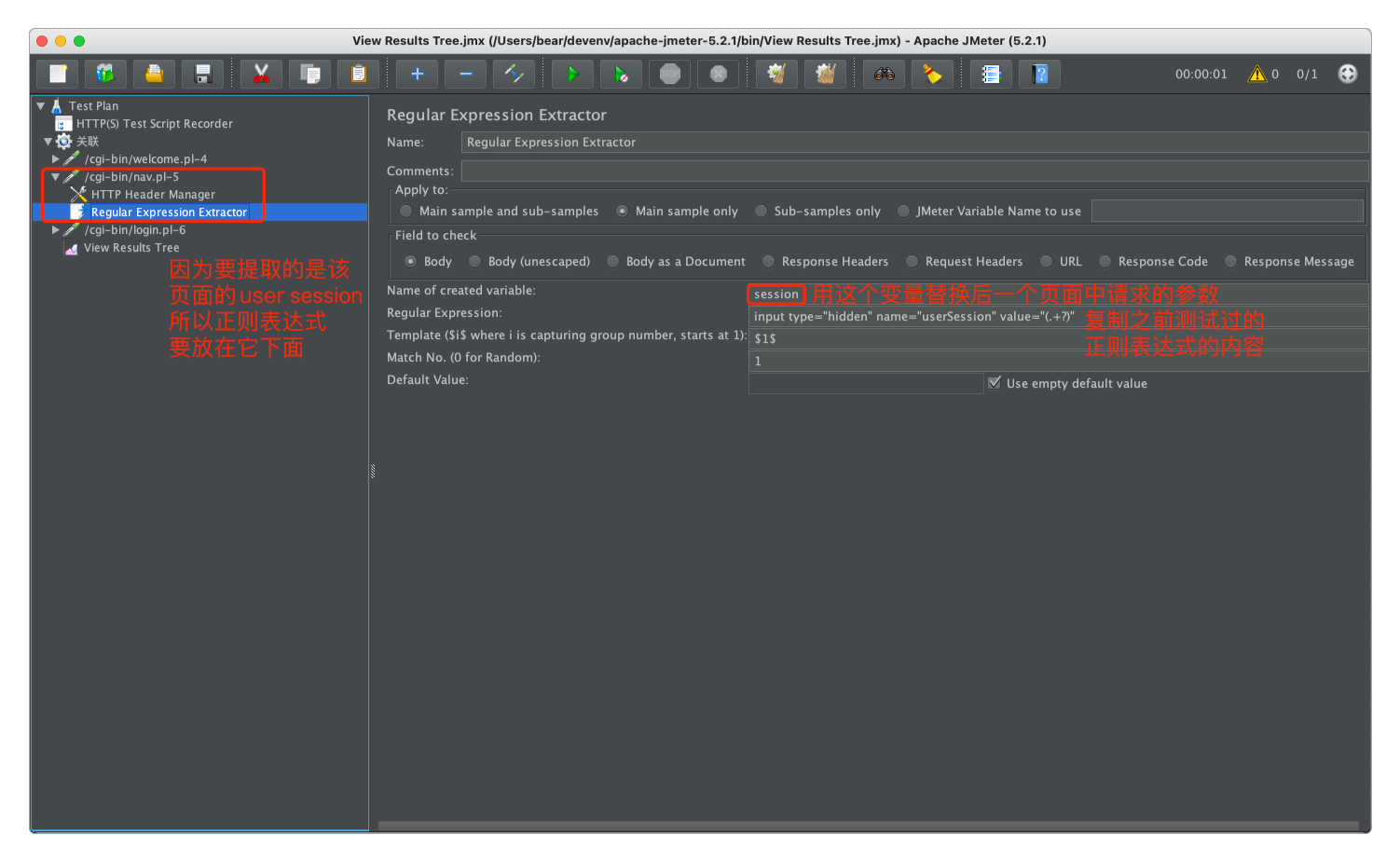Select the /cgi-bin/welcome.pl-4 sampler

pyautogui.click(x=145, y=159)
